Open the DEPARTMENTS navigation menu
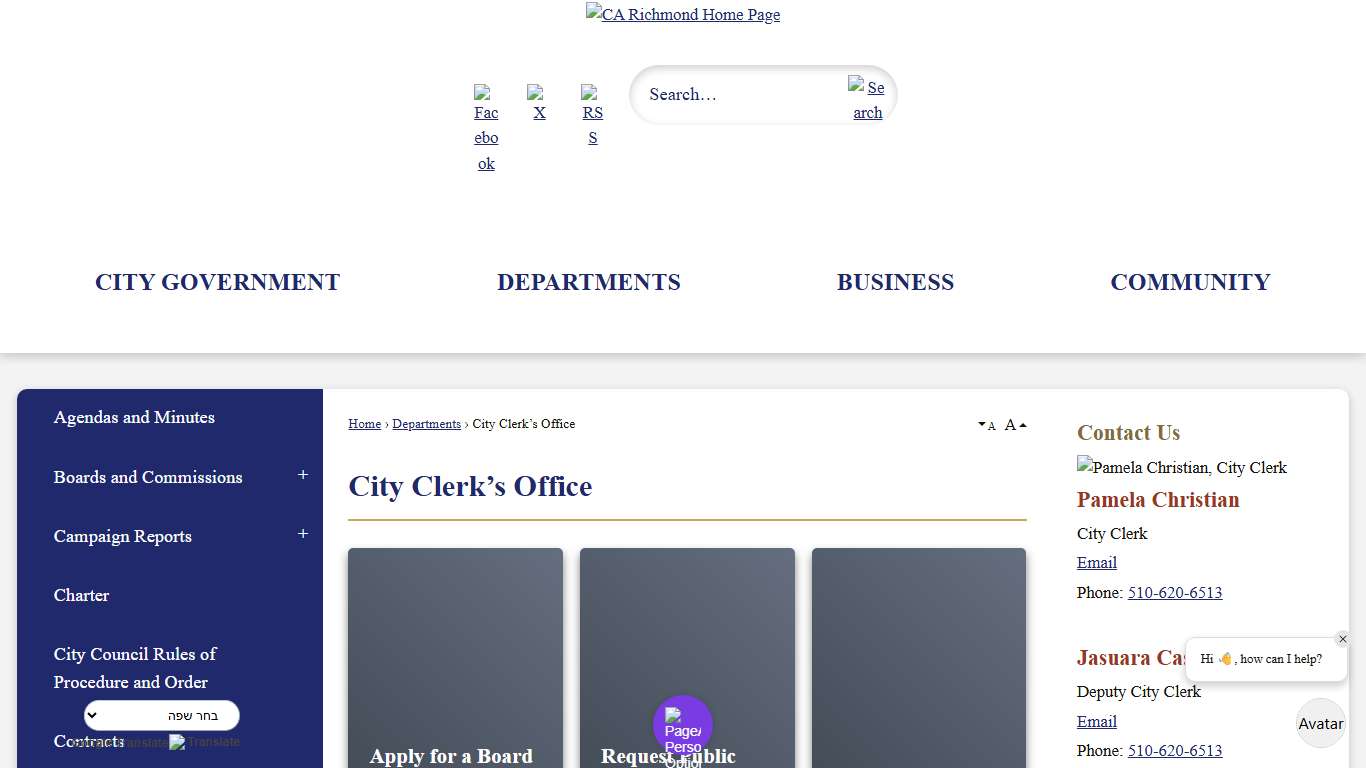Screen dimensions: 1366x768 (x=589, y=282)
